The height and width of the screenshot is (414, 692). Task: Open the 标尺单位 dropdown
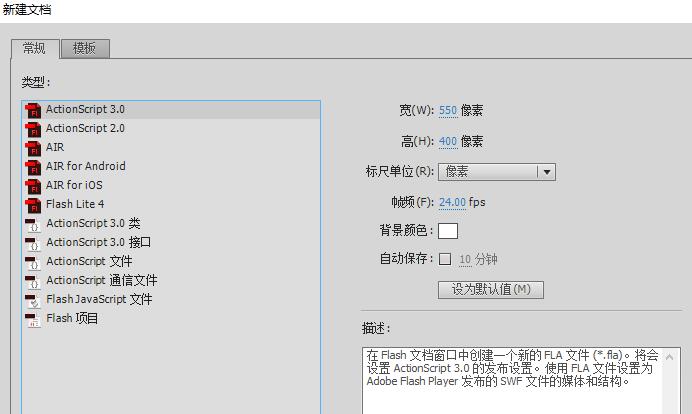496,172
